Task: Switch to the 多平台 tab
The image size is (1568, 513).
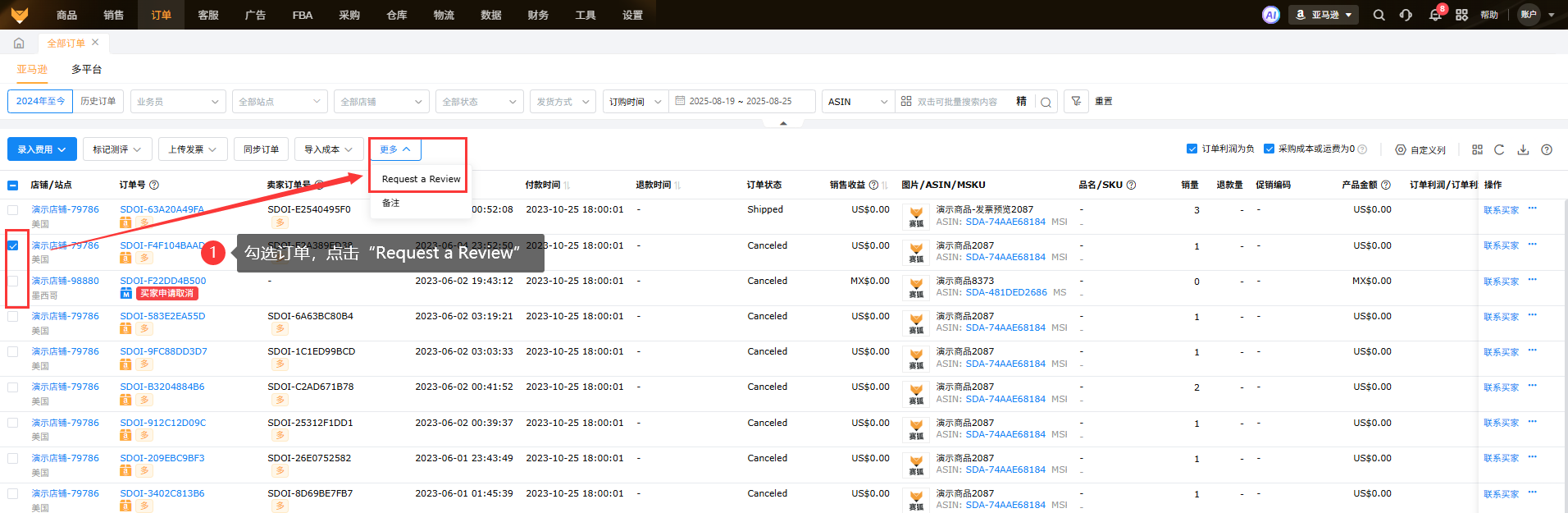Action: (x=86, y=70)
